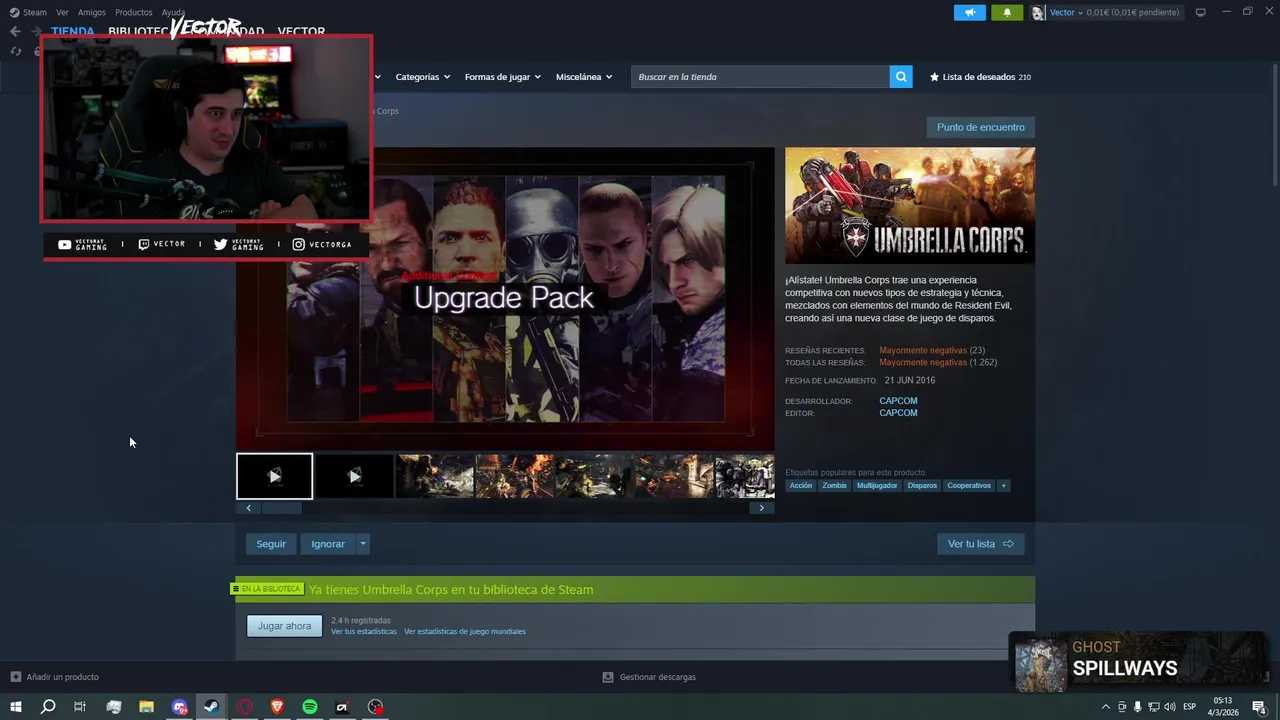Open File Explorer from taskbar
This screenshot has height=720, width=1280.
(146, 707)
